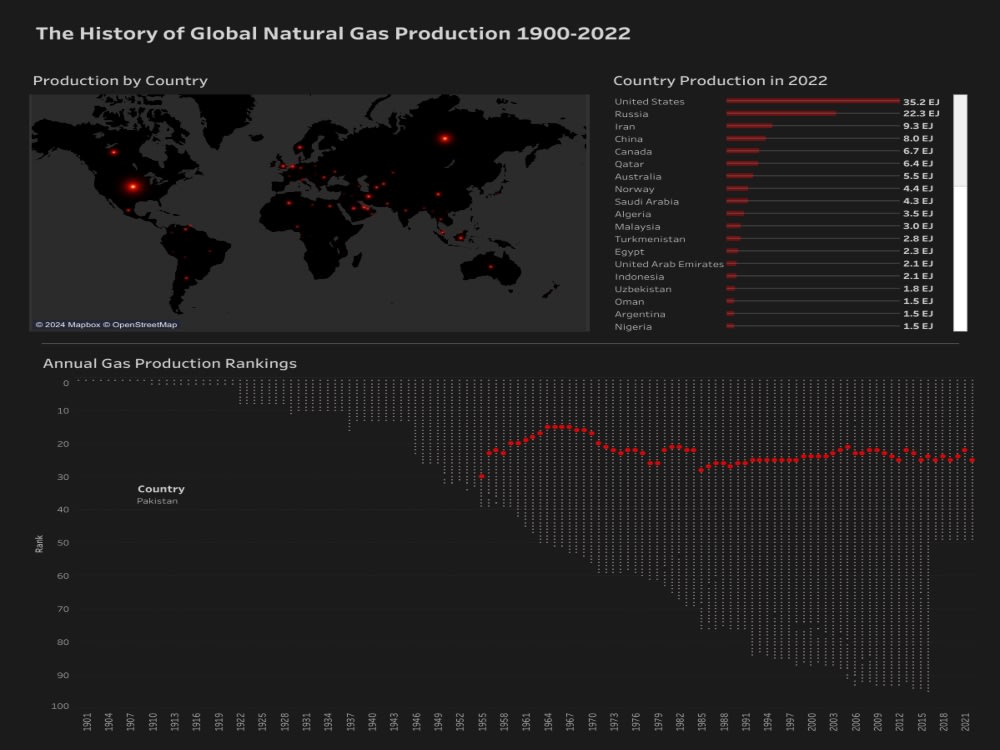This screenshot has width=1000, height=750.
Task: Click the 1955 year axis label
Action: [x=482, y=721]
